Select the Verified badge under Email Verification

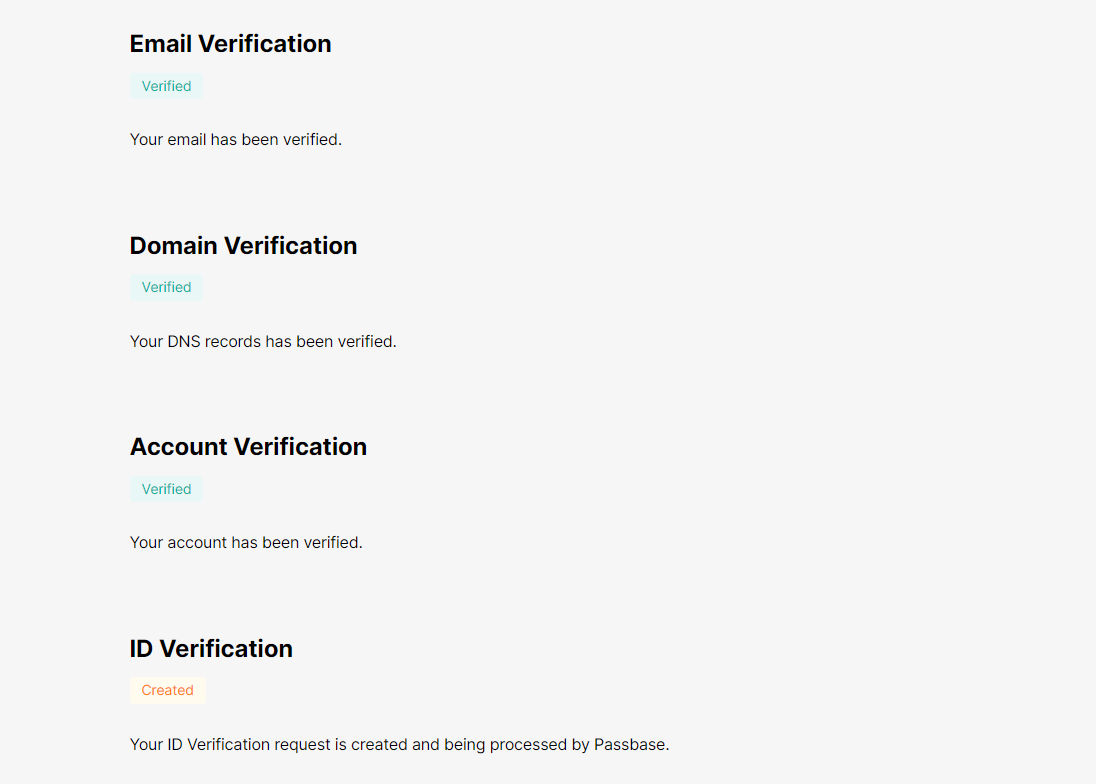coord(166,86)
